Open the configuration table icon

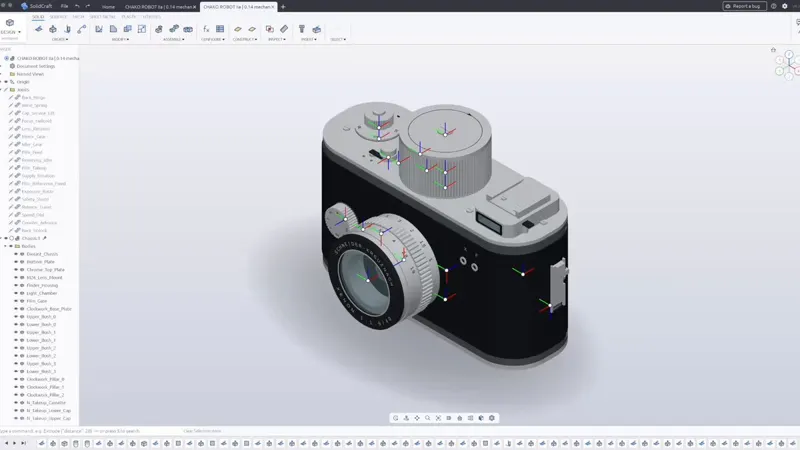220,29
